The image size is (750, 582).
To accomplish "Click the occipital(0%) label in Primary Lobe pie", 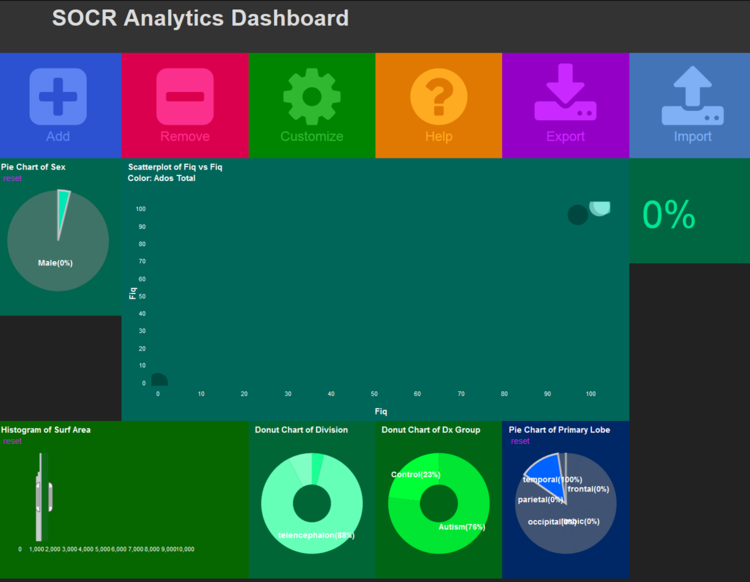I will 551,521.
